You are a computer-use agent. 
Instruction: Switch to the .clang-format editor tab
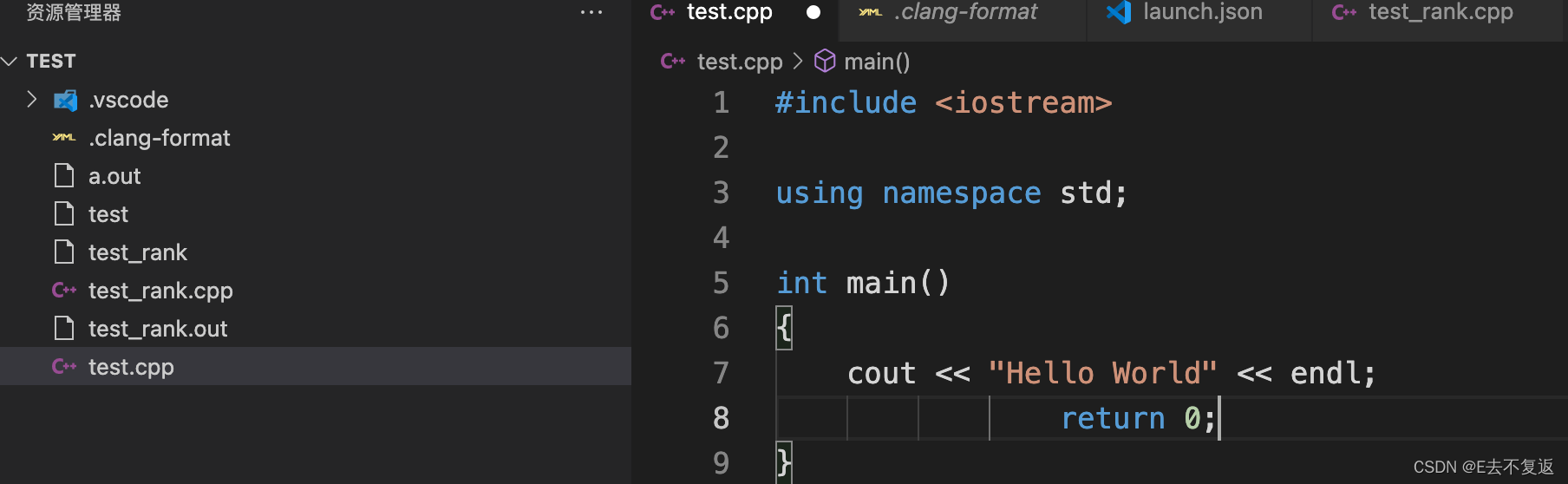click(966, 12)
